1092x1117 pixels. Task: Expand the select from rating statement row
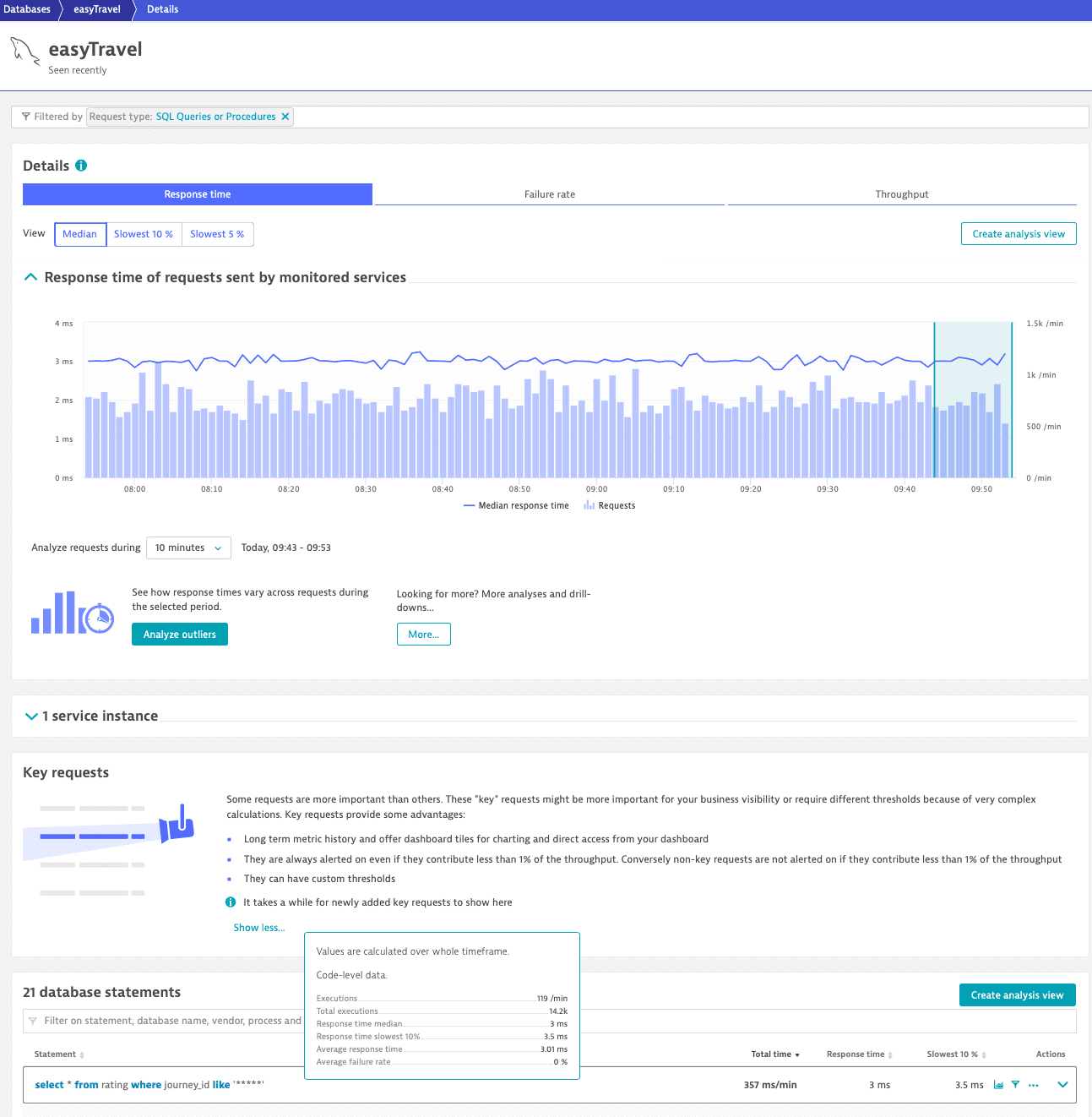(1062, 1085)
